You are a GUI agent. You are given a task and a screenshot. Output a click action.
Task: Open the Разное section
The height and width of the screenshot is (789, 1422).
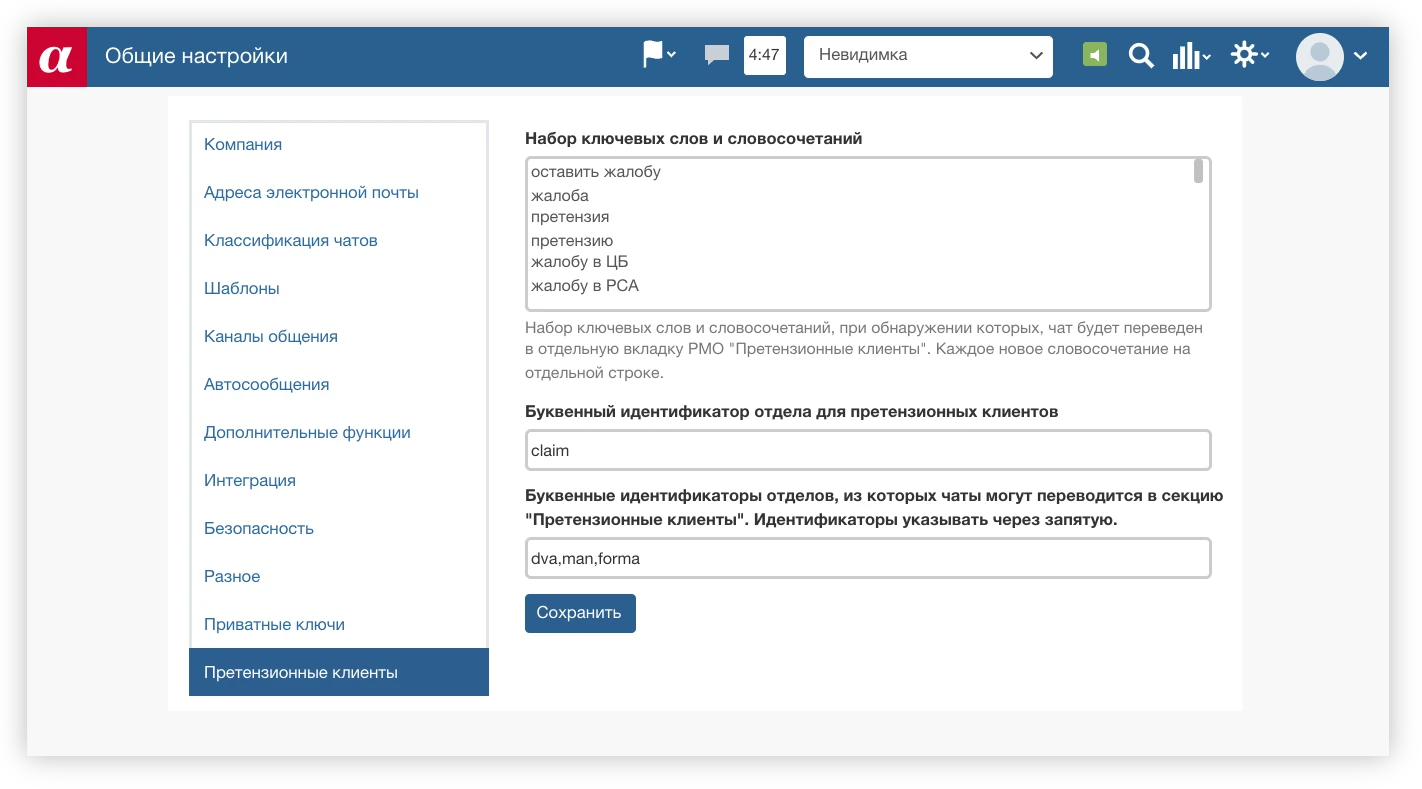tap(338, 576)
